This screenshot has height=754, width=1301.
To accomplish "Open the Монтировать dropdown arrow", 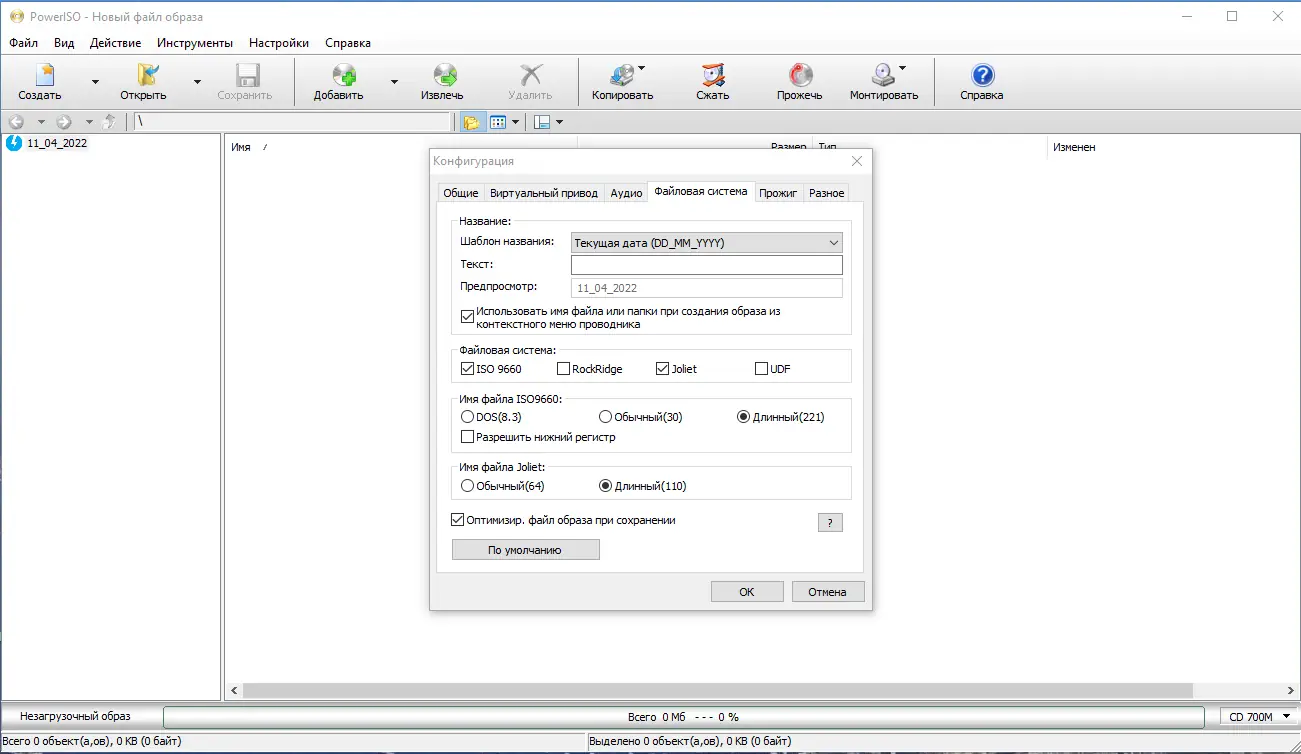I will point(903,69).
